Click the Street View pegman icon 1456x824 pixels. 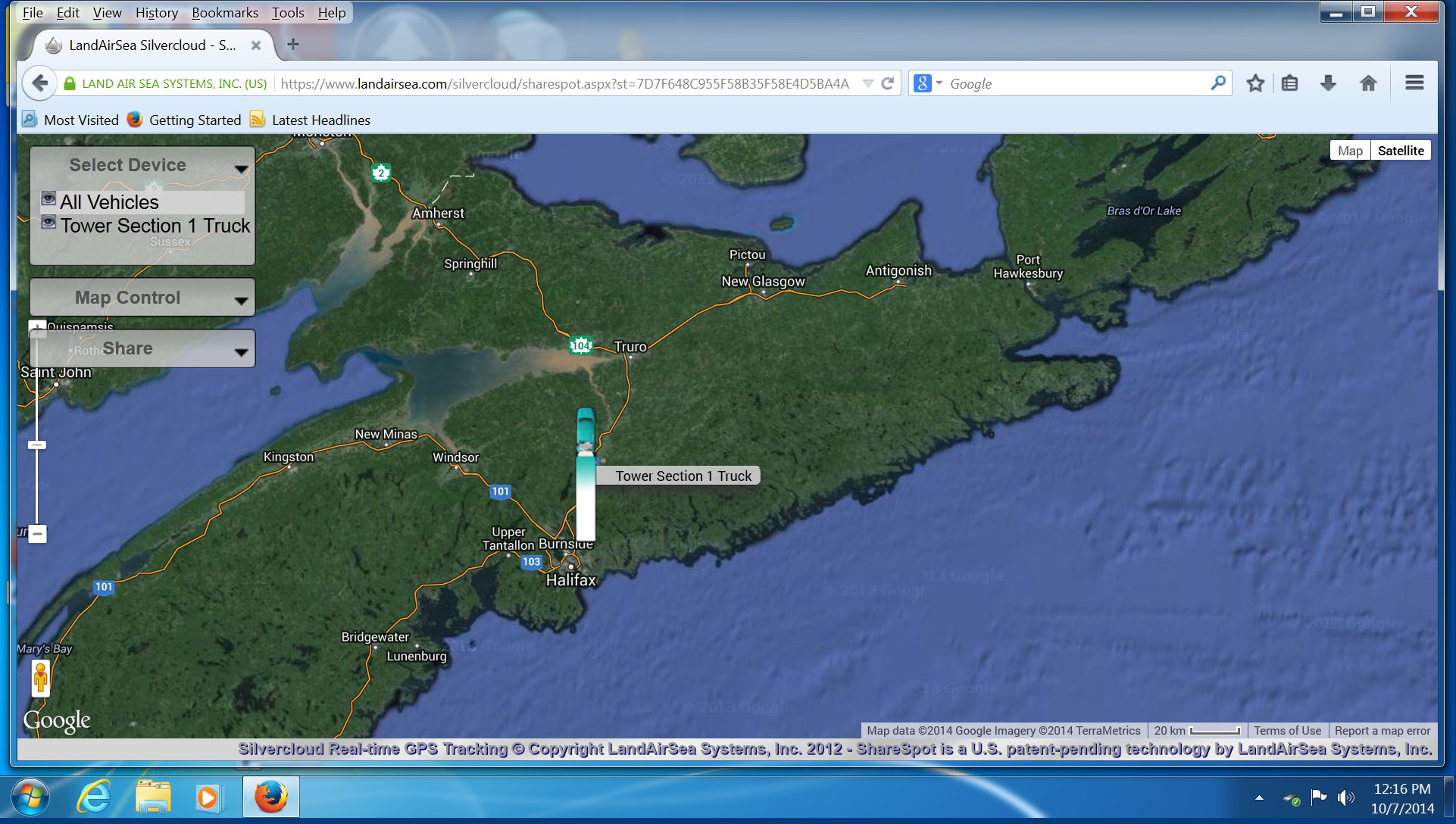click(41, 678)
